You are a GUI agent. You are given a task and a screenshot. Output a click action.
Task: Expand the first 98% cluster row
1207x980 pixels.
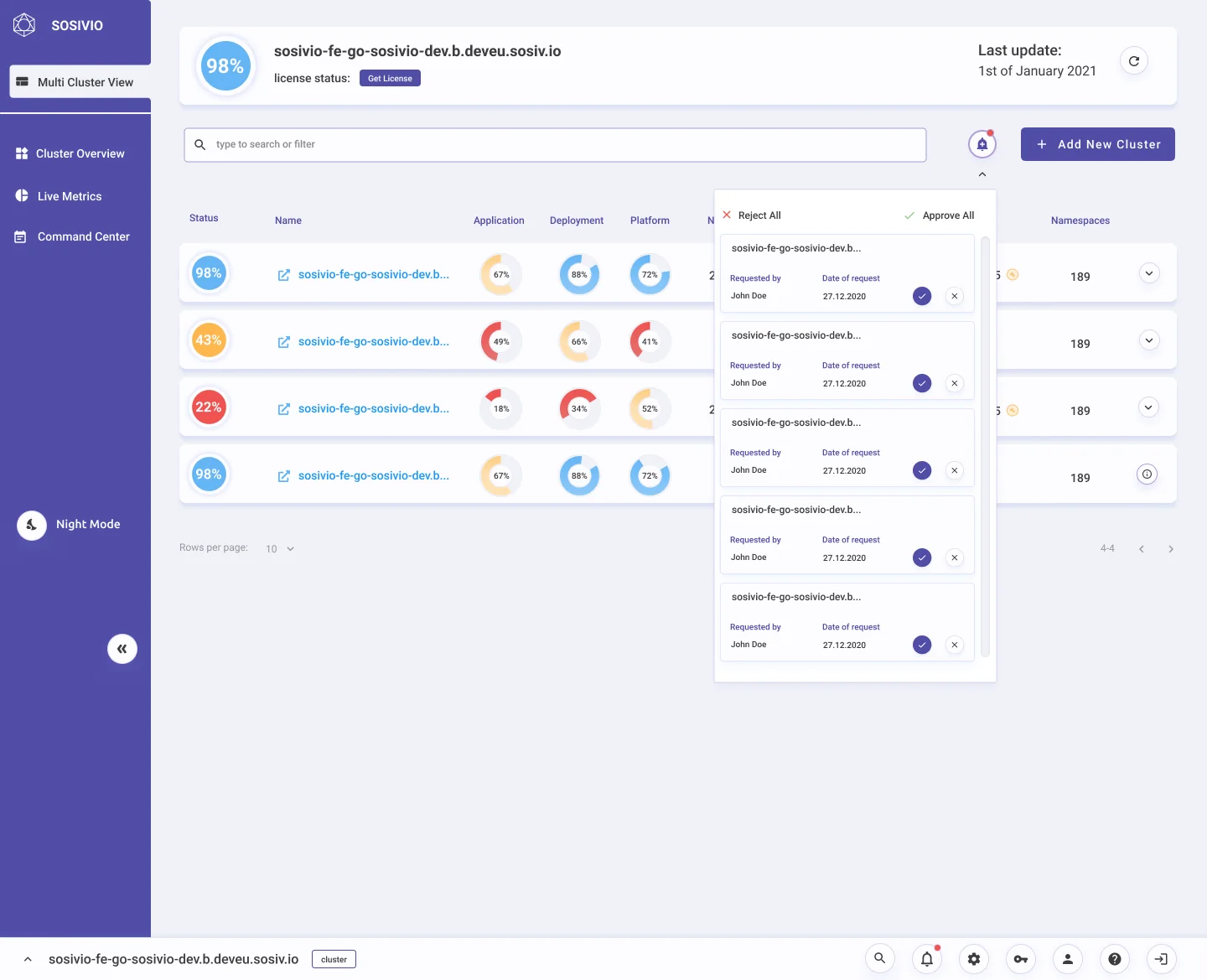[x=1149, y=273]
